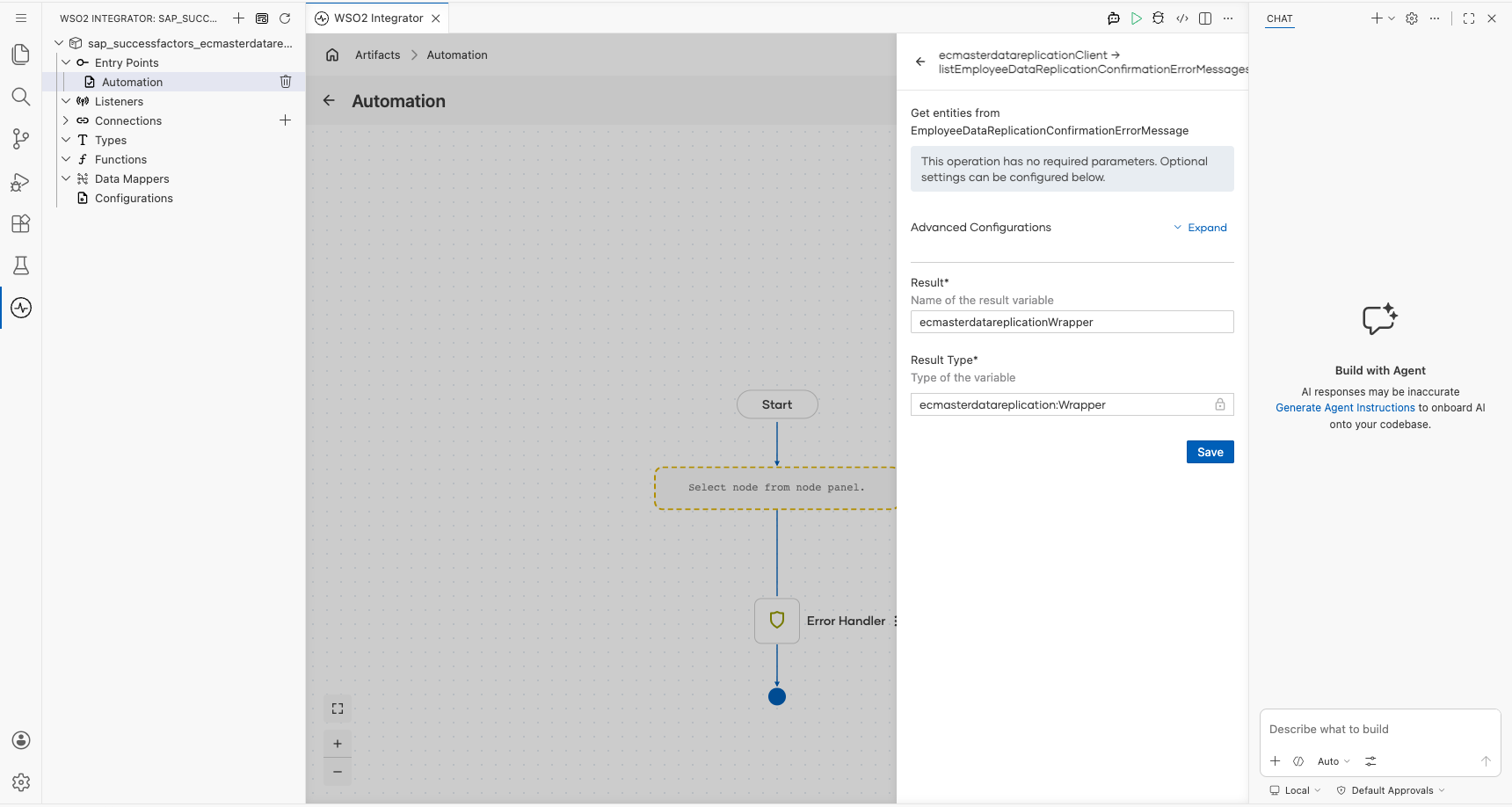The height and width of the screenshot is (807, 1512).
Task: Open the Explorer files icon in activity bar
Action: pyautogui.click(x=21, y=55)
